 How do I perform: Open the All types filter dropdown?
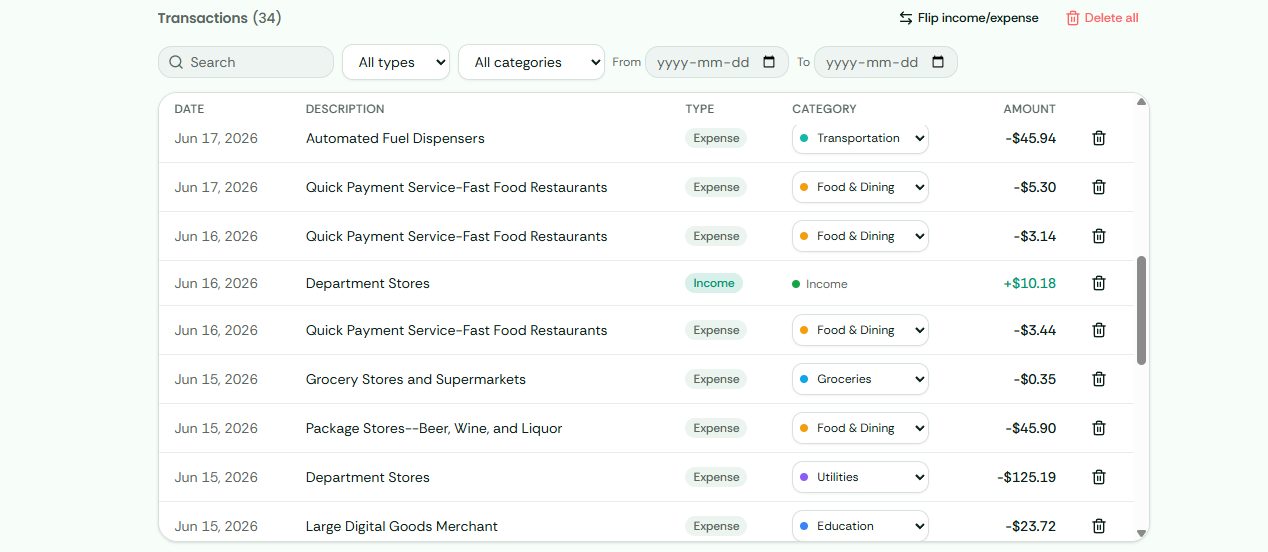pos(396,62)
